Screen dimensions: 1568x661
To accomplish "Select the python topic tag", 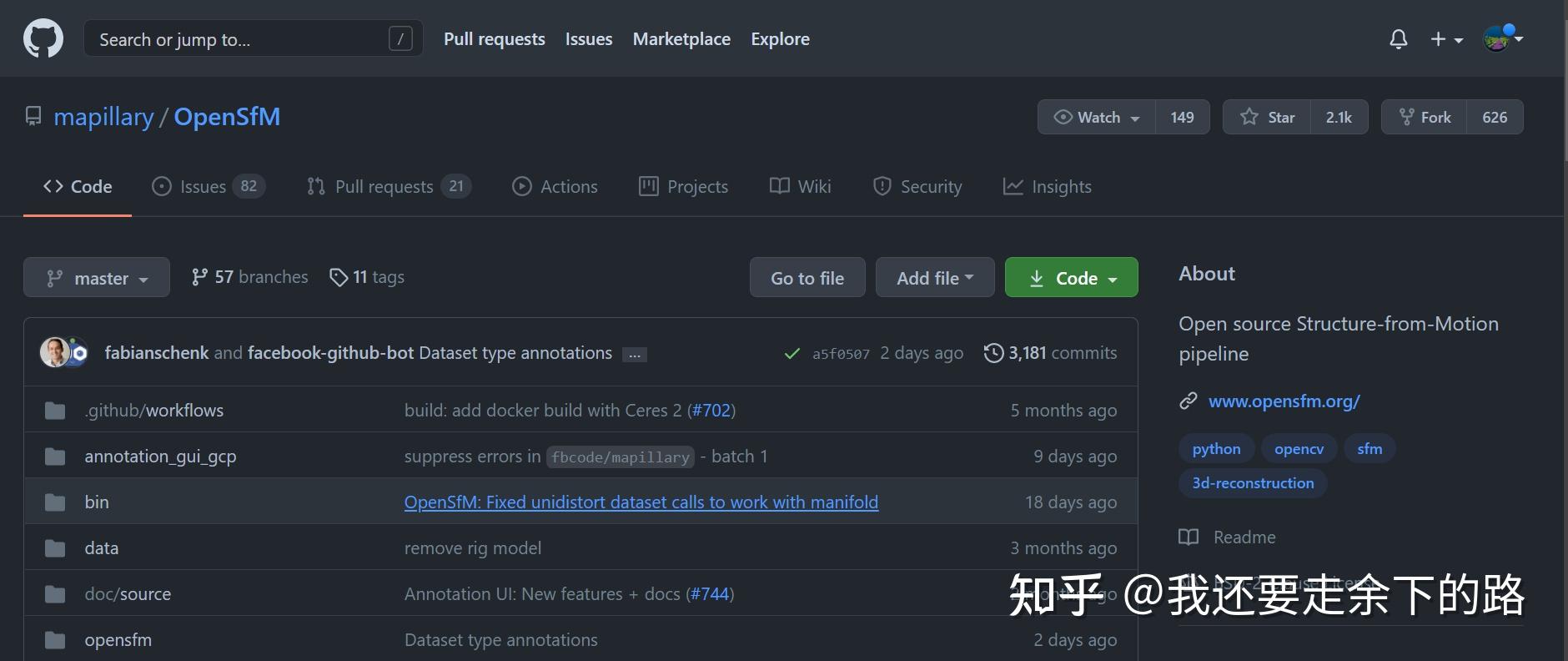I will (x=1217, y=448).
